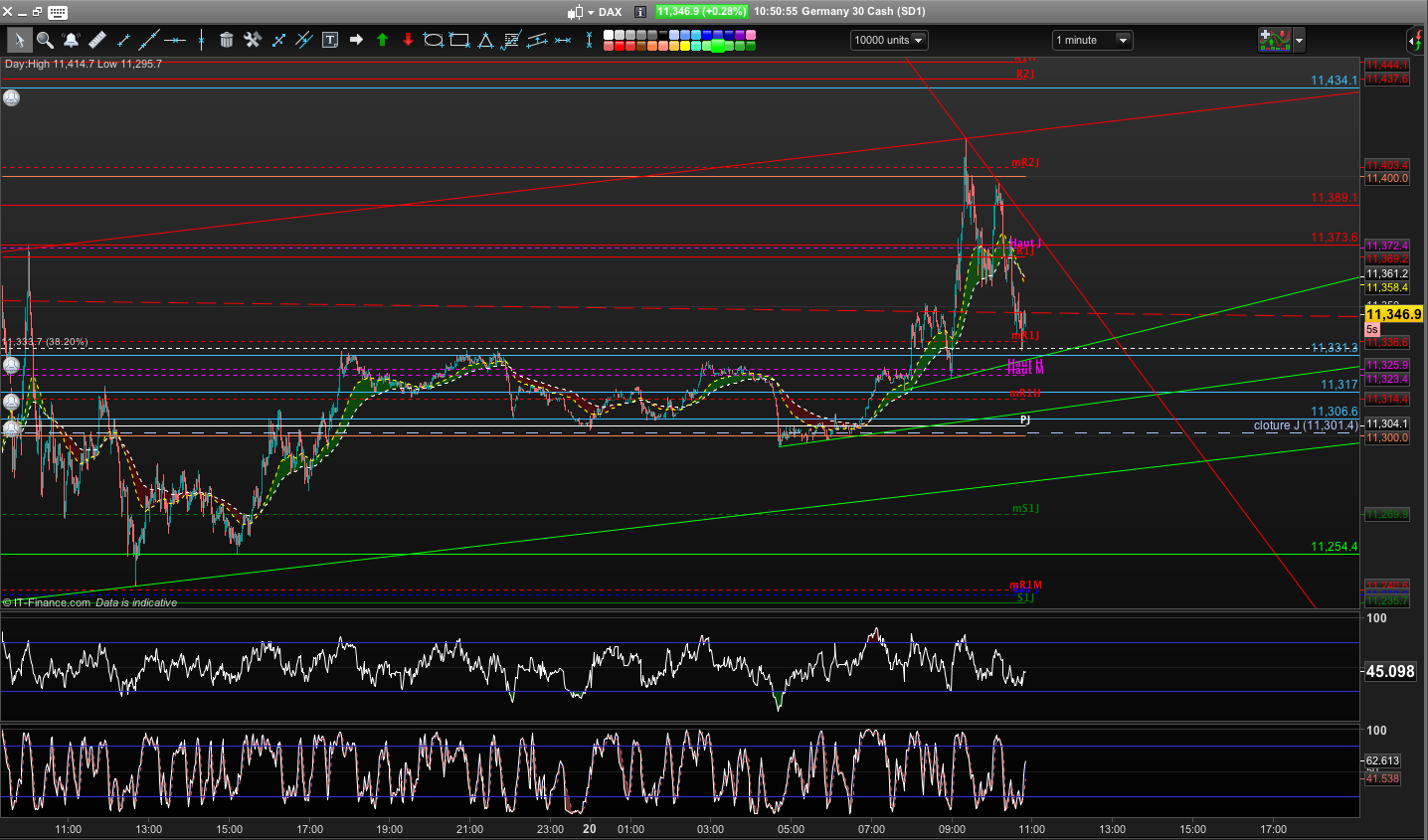Image resolution: width=1428 pixels, height=840 pixels.
Task: Click the 21:00 time axis label
Action: click(469, 829)
